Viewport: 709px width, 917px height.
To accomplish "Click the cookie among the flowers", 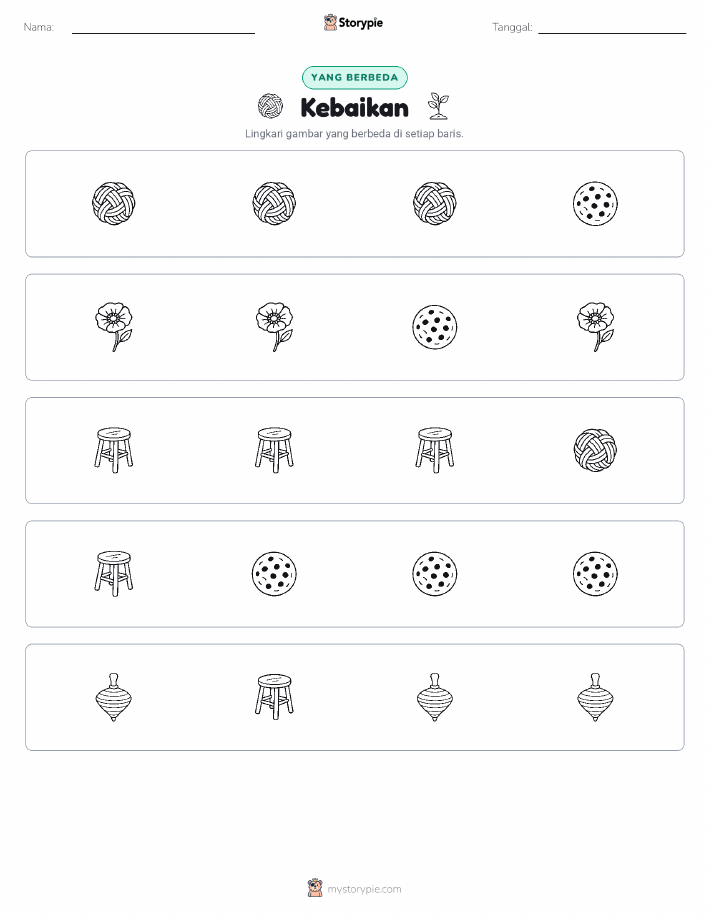I will (x=435, y=327).
